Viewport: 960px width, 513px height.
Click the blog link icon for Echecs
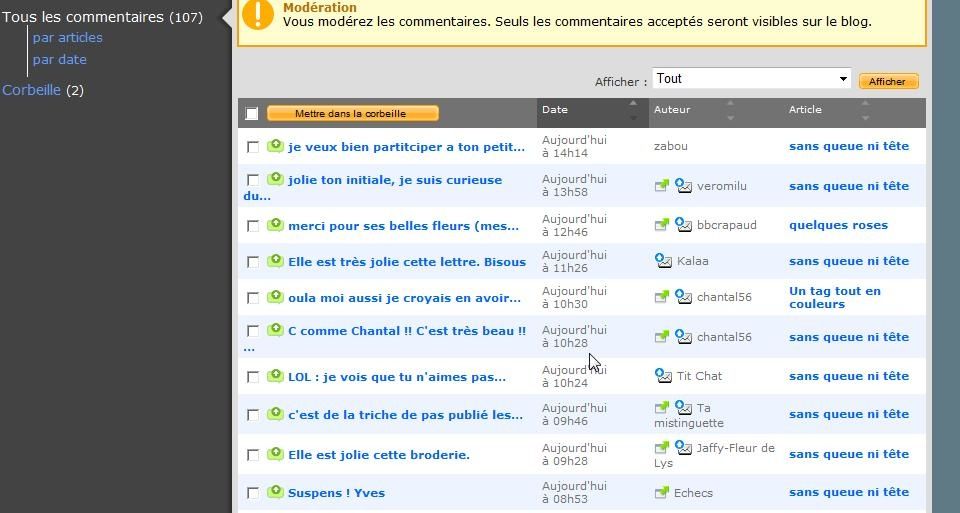point(661,492)
